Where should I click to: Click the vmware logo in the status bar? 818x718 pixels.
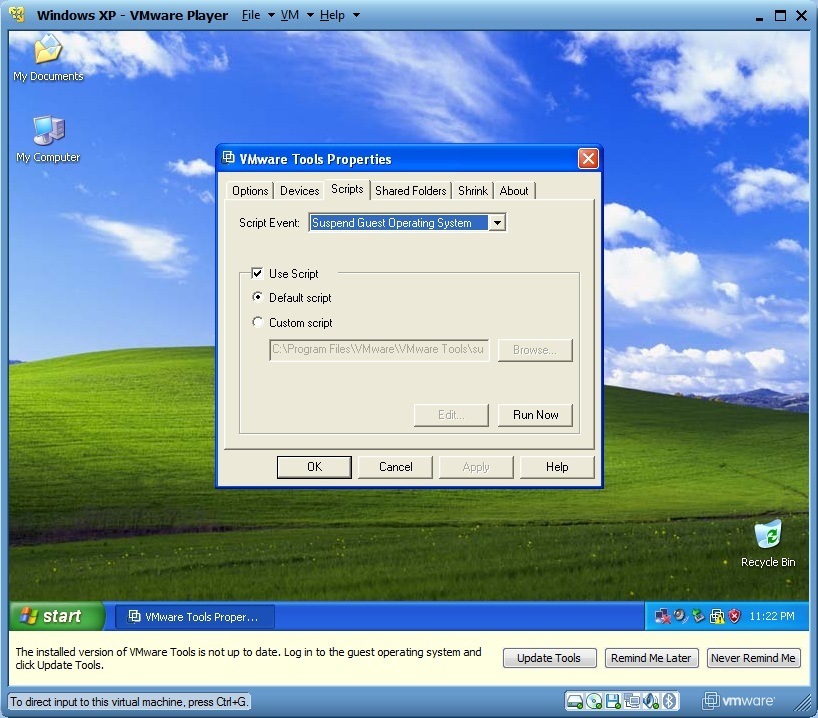click(738, 701)
